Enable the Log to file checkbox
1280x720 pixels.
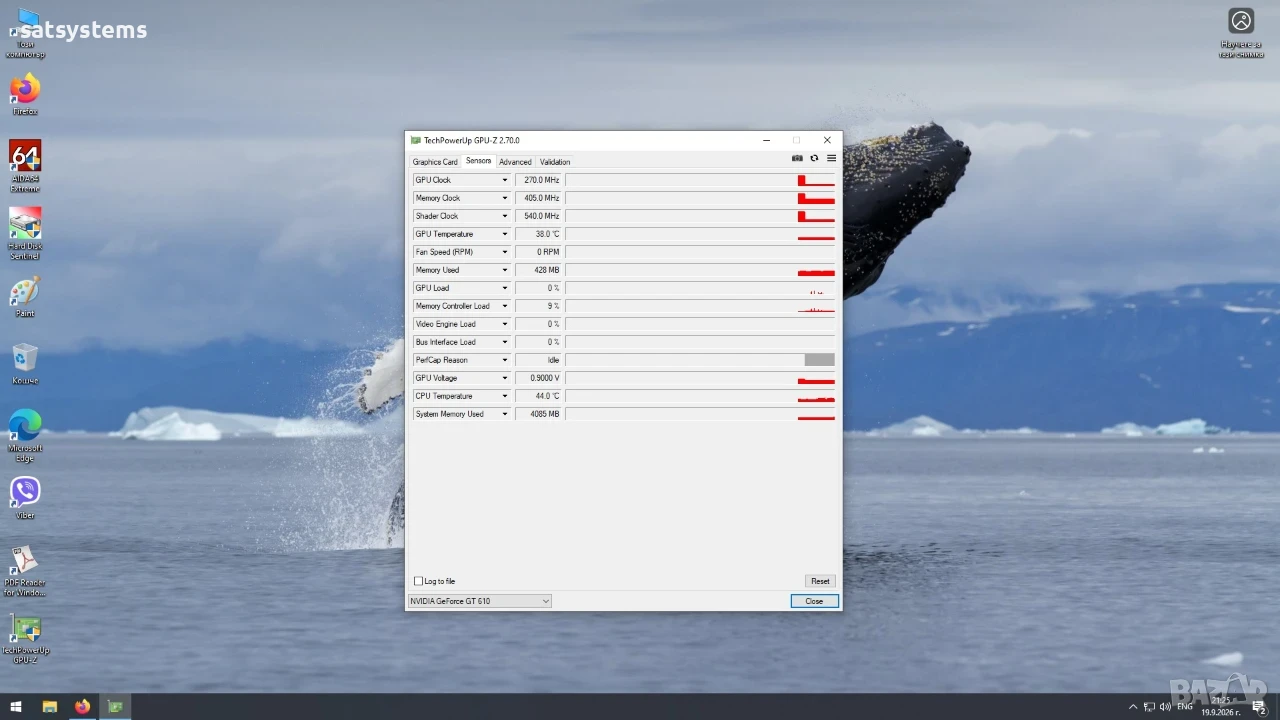(x=418, y=581)
